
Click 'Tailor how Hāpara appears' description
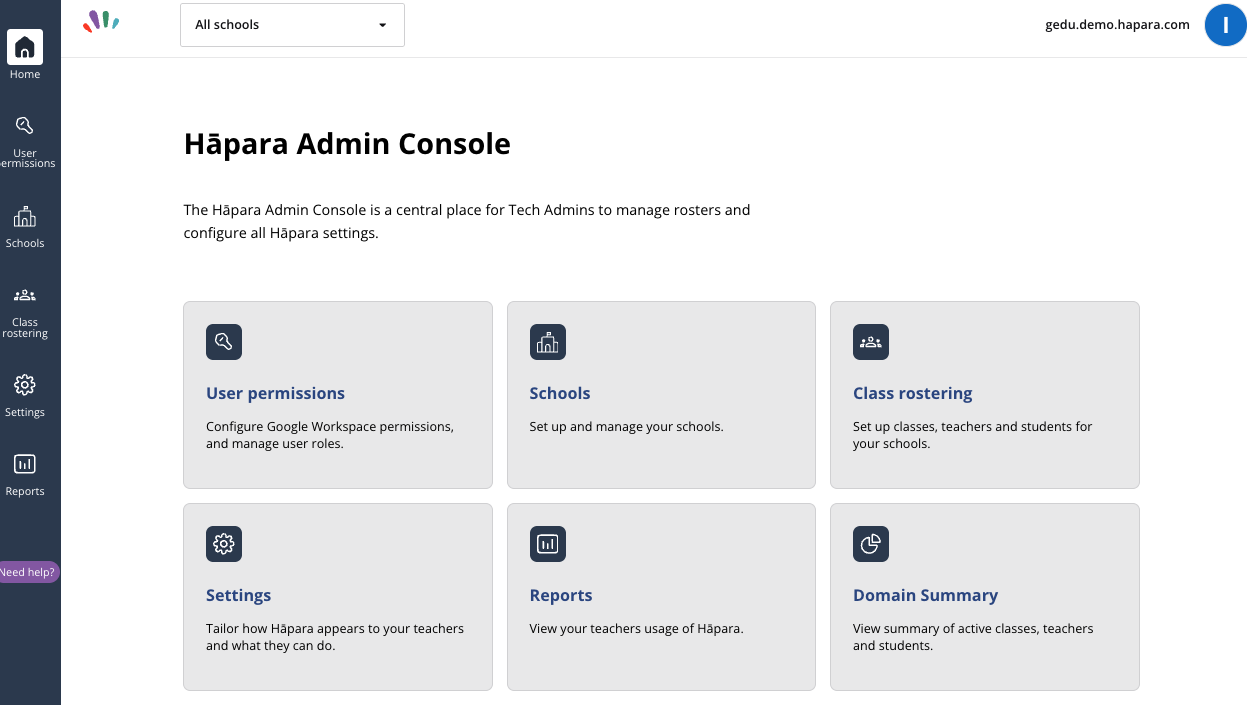tap(335, 637)
